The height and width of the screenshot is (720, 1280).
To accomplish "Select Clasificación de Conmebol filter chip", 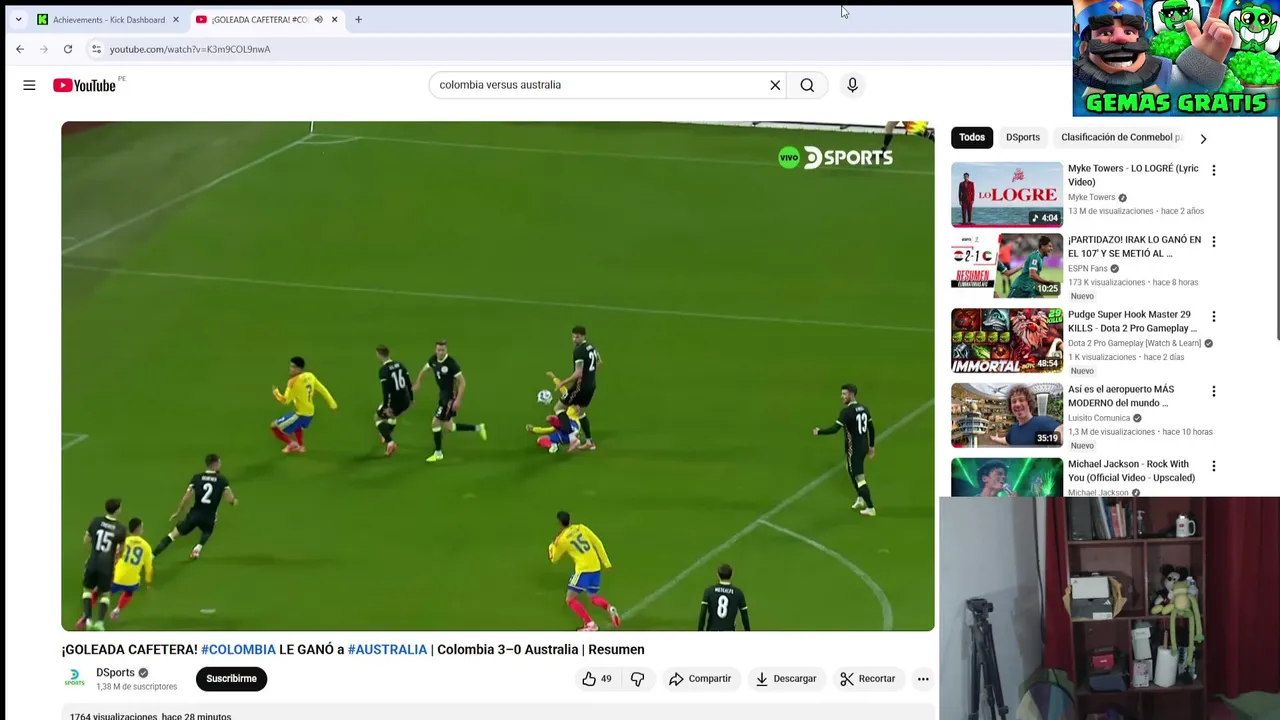I will point(1121,137).
